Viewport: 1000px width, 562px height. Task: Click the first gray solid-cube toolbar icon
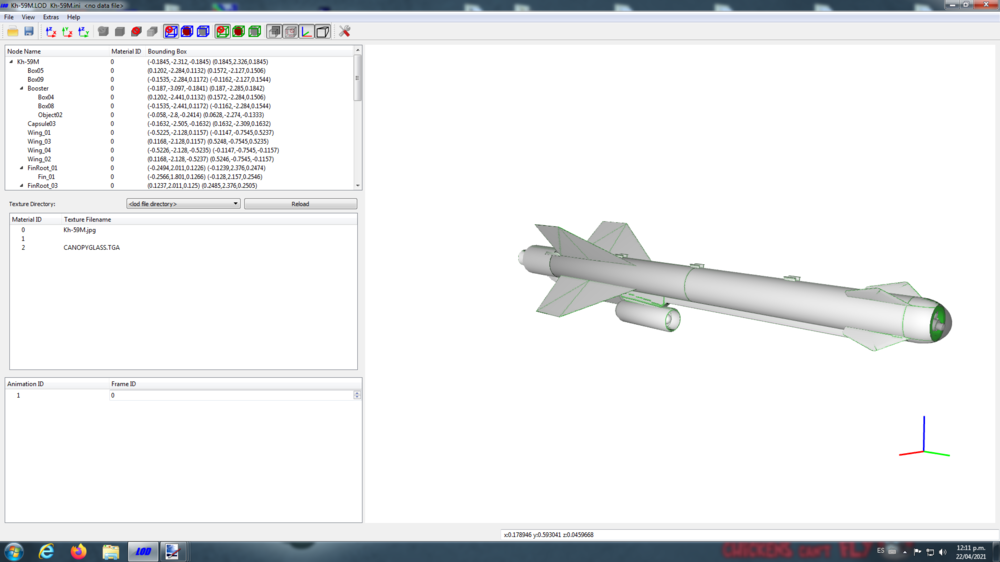pos(103,31)
